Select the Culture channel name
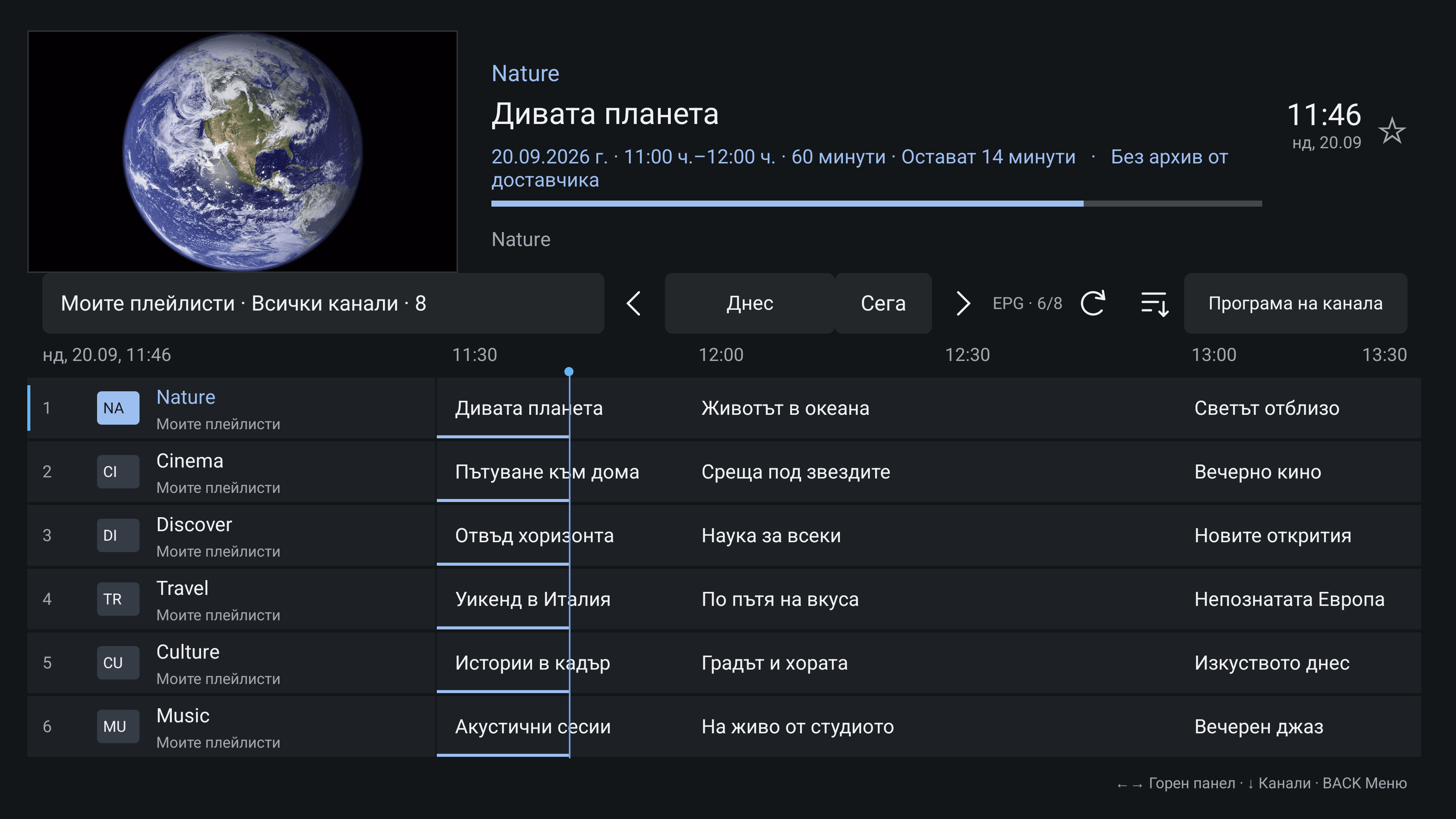Screen dimensions: 1456x819 point(188,652)
